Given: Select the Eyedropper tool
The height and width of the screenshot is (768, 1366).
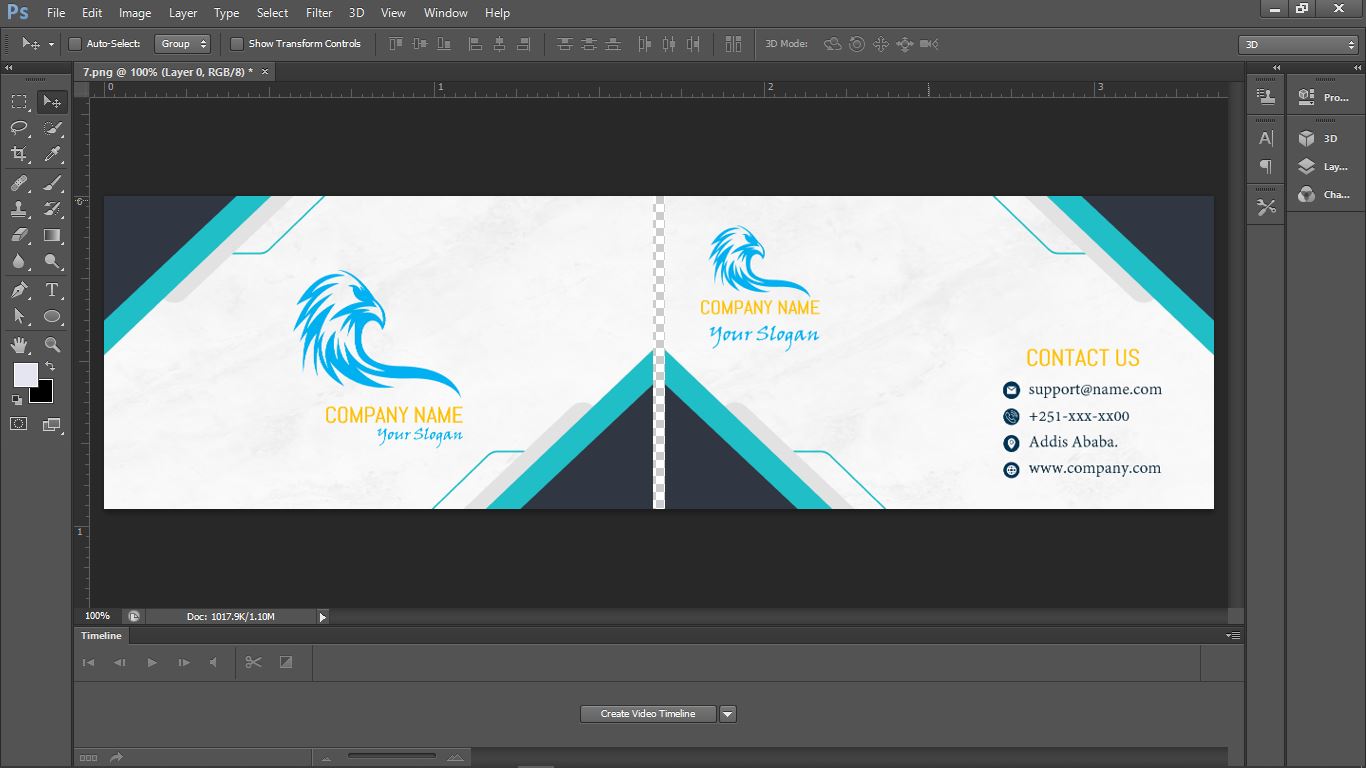Looking at the screenshot, I should point(52,154).
